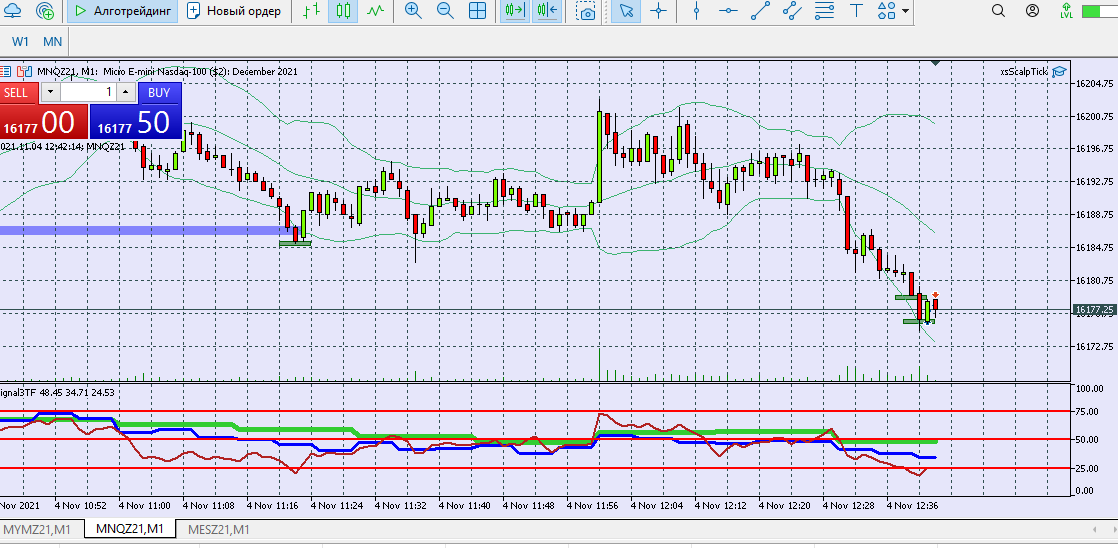Expand the shapes dropdown arrow
Viewport: 1118px width, 548px height.
tap(906, 11)
